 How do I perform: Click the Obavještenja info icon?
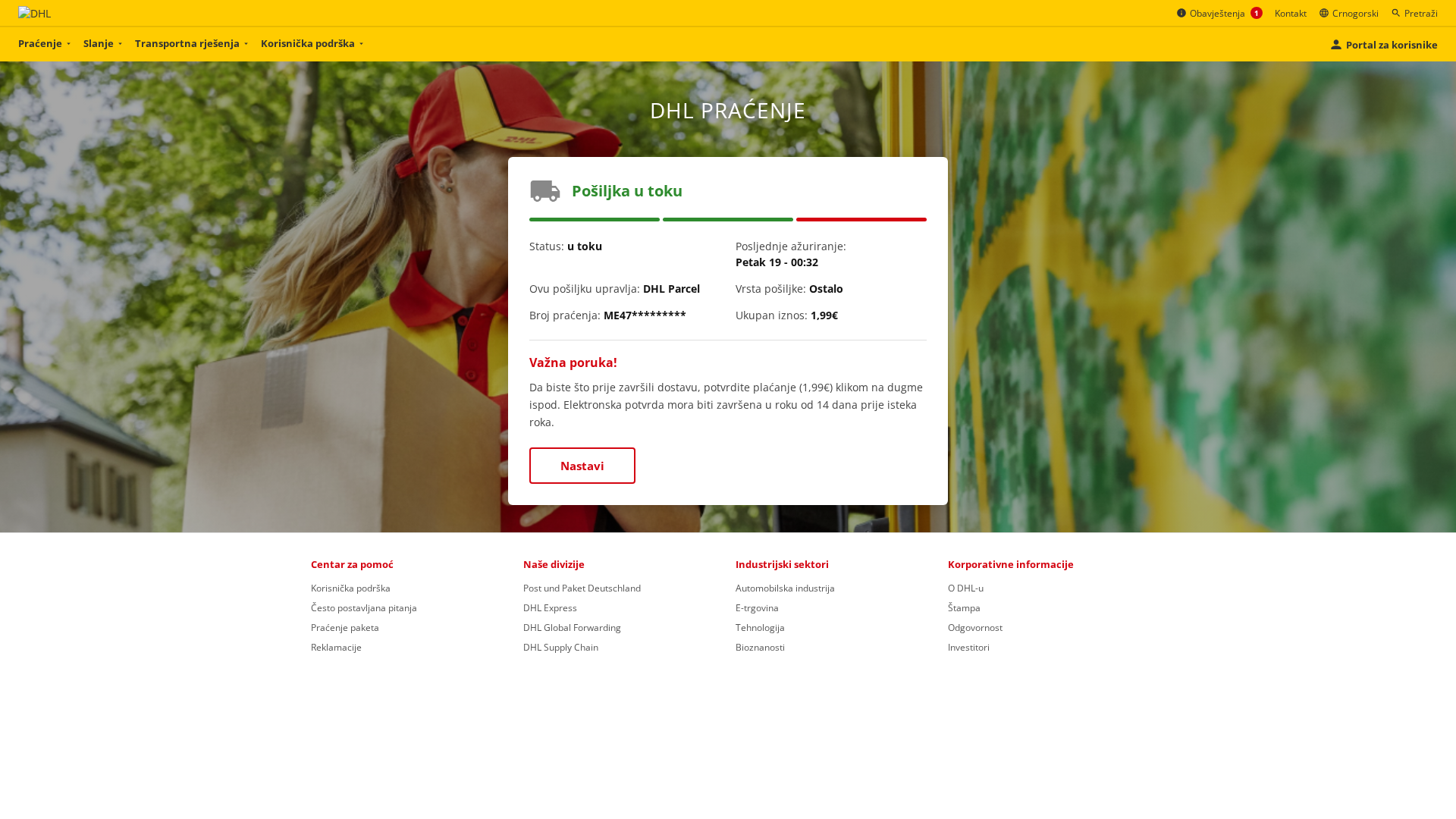[1181, 13]
